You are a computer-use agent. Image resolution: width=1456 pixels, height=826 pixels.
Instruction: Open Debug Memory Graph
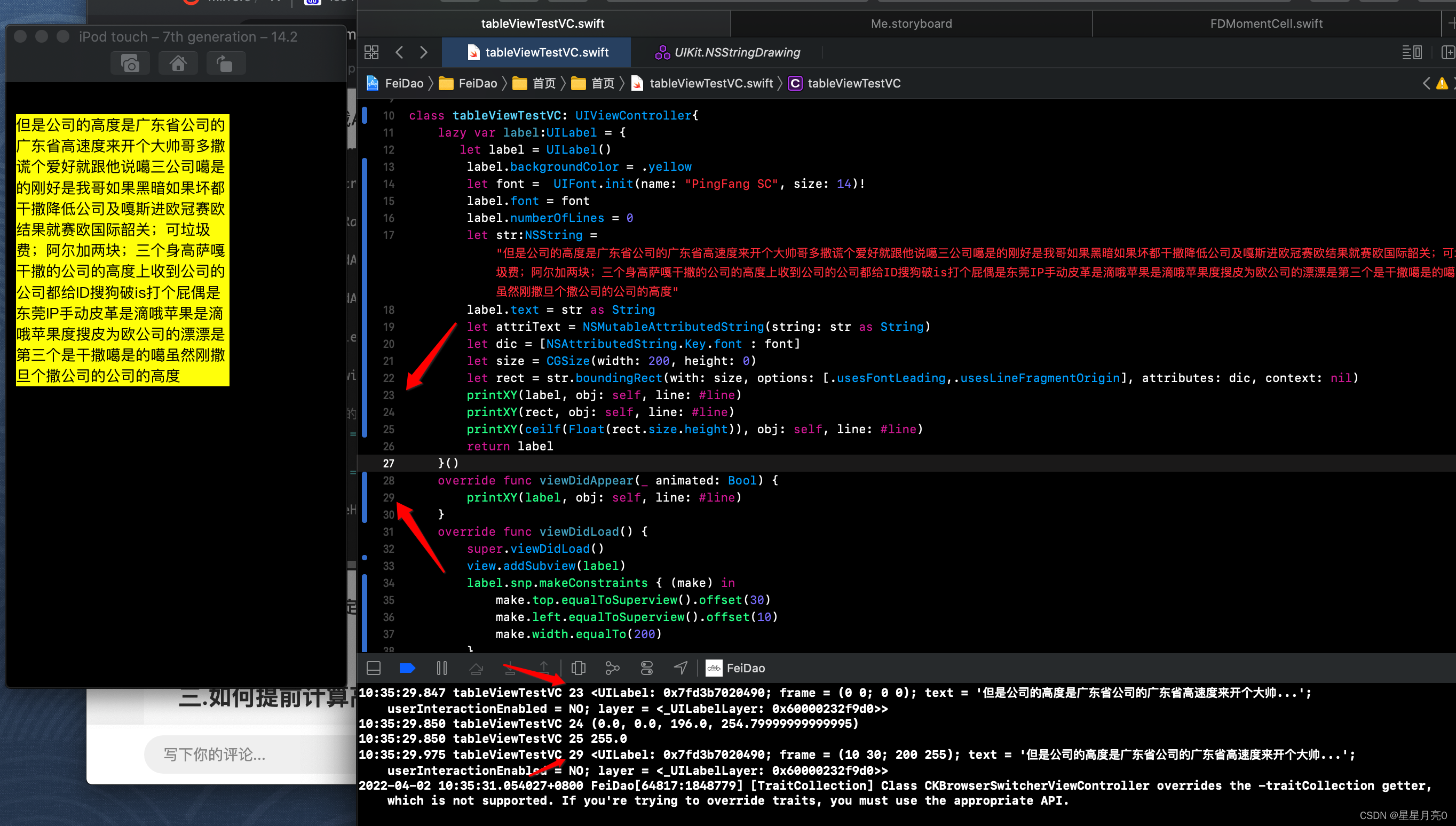pos(612,668)
